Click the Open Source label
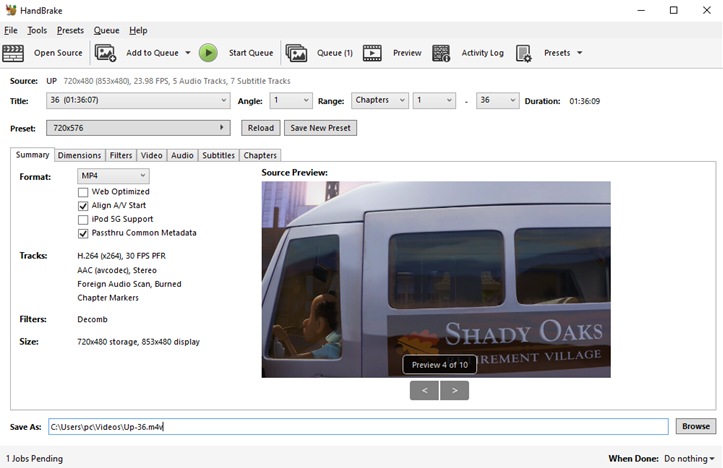 [x=58, y=53]
